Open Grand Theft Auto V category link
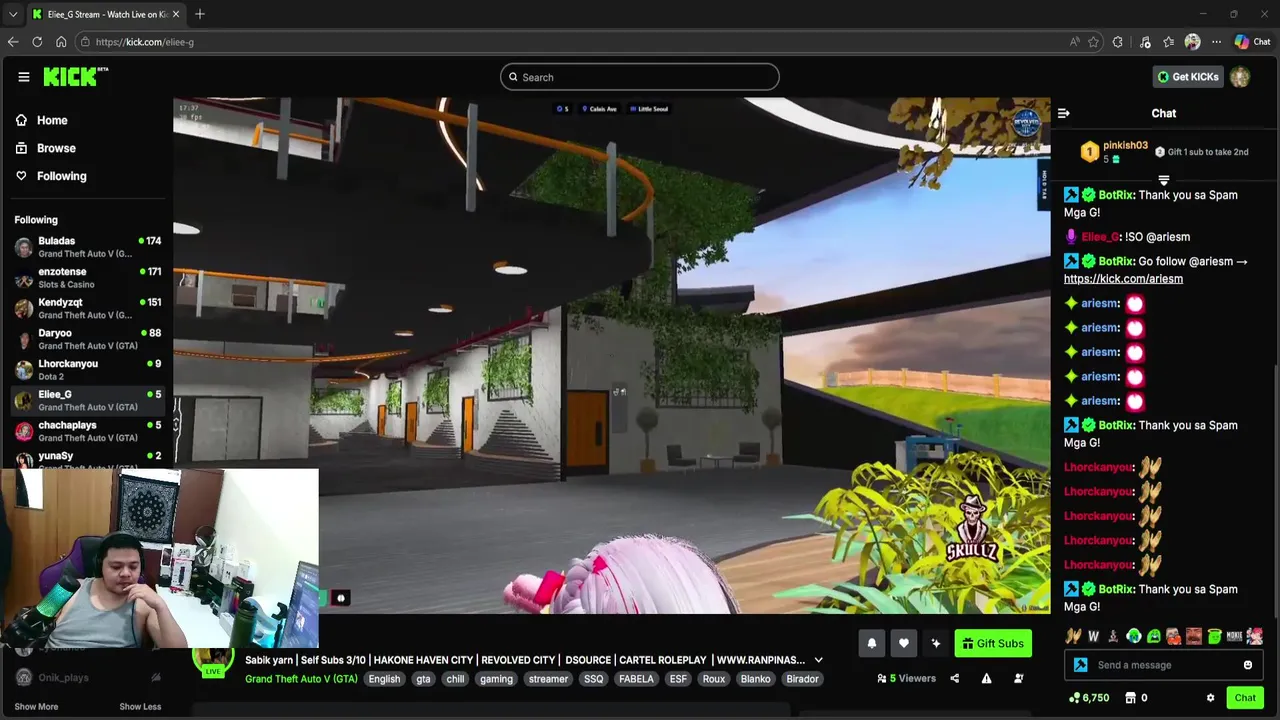 pos(301,679)
